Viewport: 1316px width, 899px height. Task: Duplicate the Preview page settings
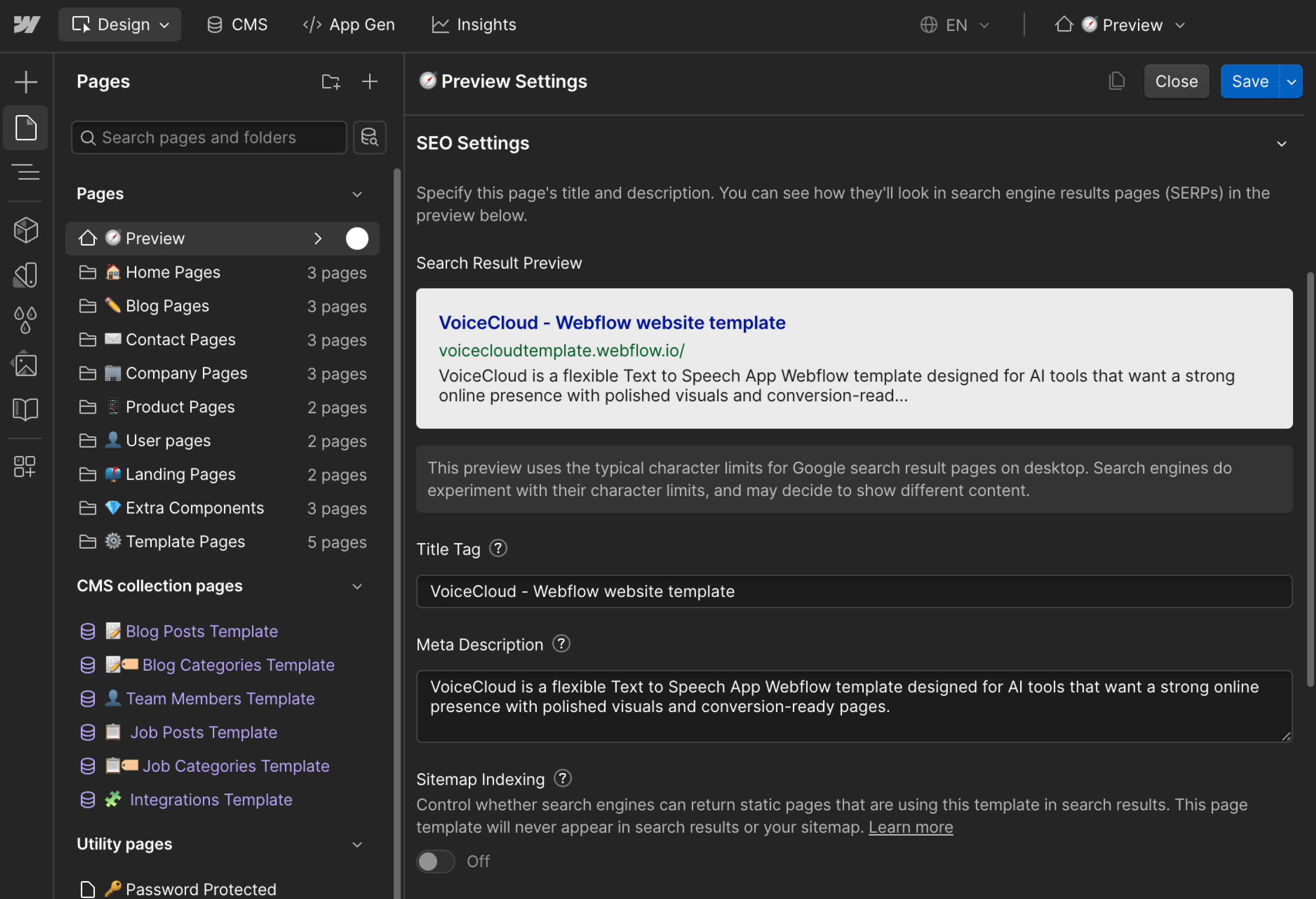pyautogui.click(x=1116, y=81)
